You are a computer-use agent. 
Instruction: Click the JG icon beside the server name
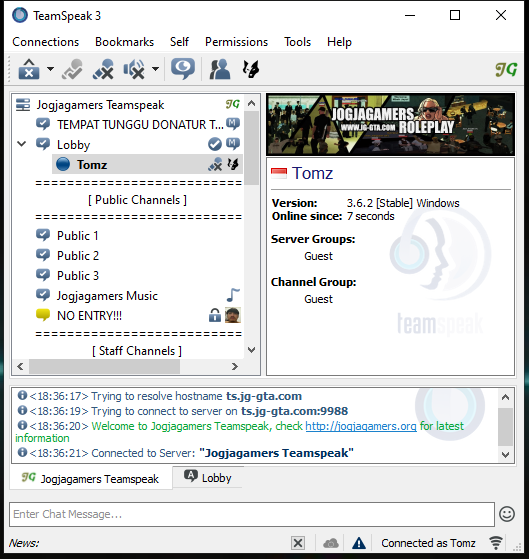click(x=232, y=104)
